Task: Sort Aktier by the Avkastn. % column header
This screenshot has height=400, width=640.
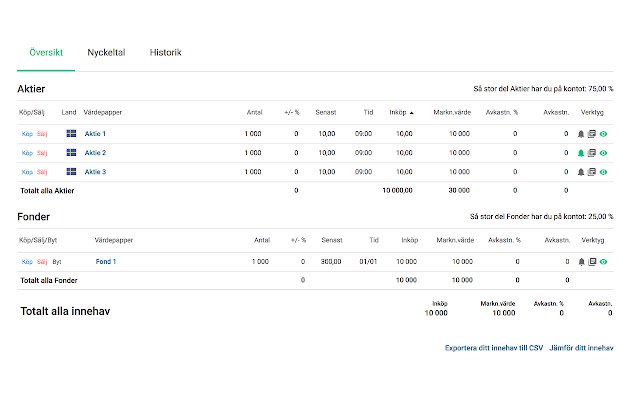Action: tap(502, 112)
